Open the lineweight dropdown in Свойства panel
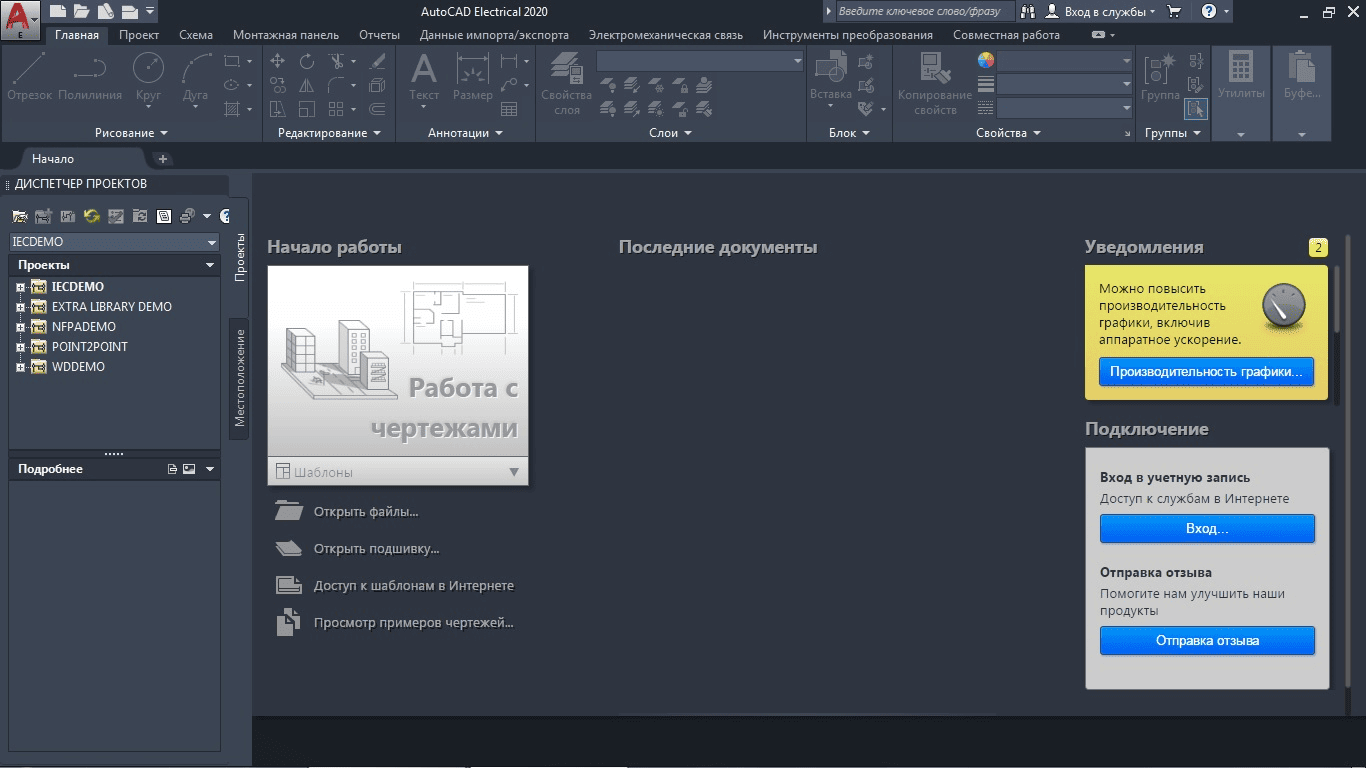The height and width of the screenshot is (768, 1366). 1064,85
